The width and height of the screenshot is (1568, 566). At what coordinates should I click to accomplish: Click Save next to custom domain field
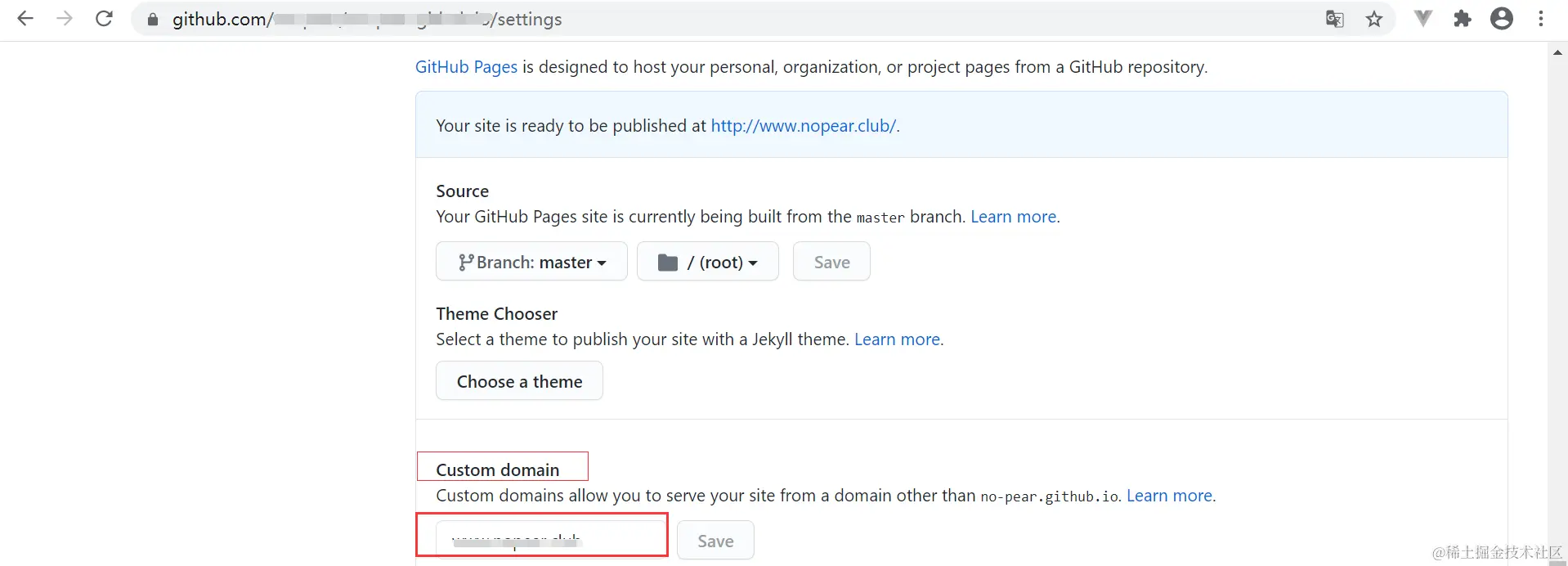pyautogui.click(x=715, y=541)
